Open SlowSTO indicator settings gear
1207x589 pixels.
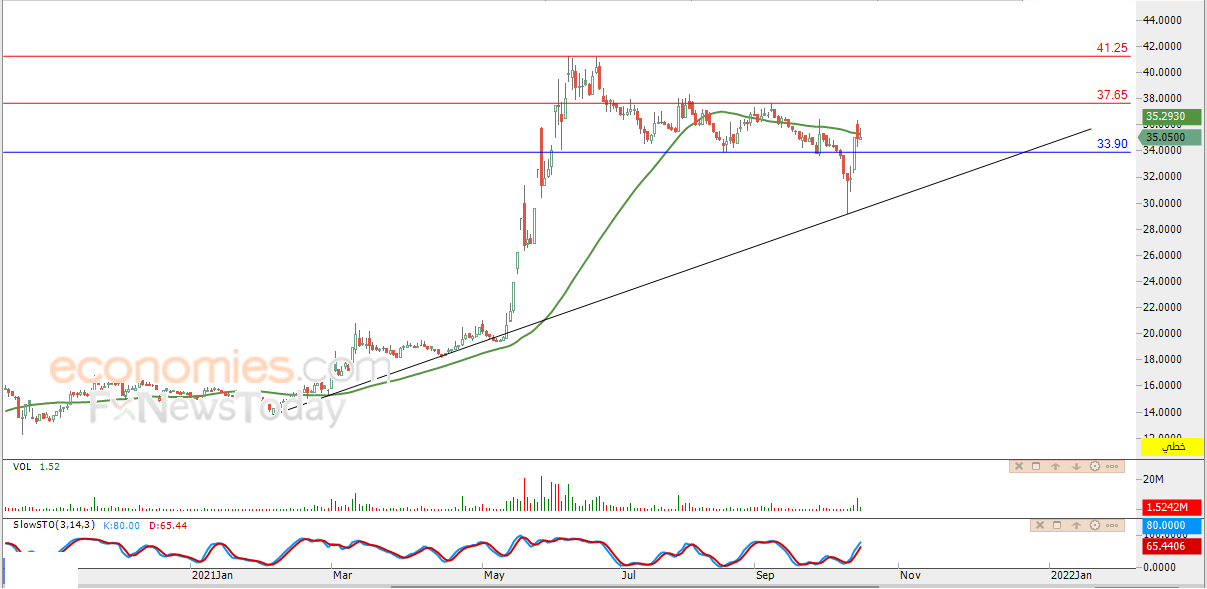click(x=1095, y=525)
